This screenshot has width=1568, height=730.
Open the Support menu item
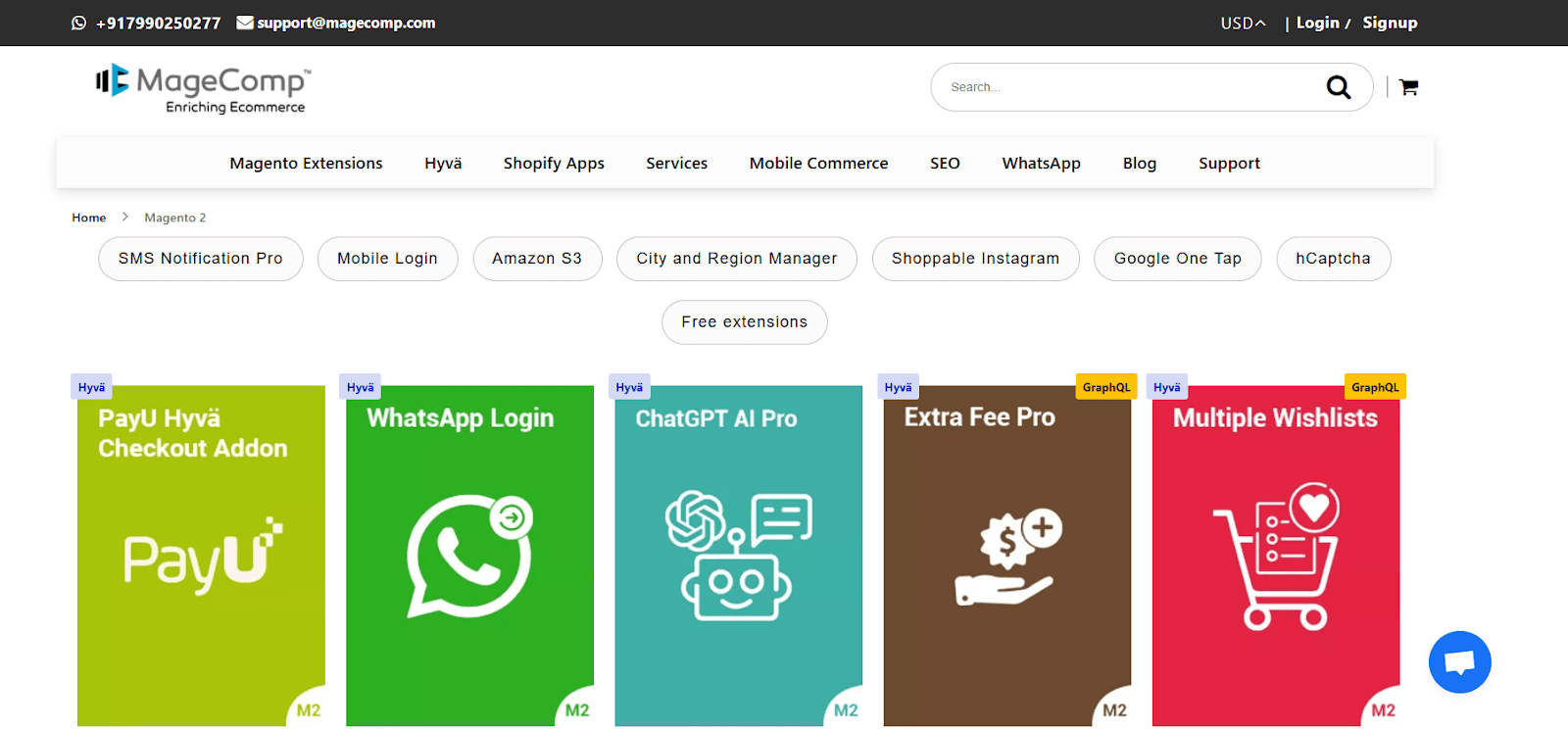(x=1229, y=163)
